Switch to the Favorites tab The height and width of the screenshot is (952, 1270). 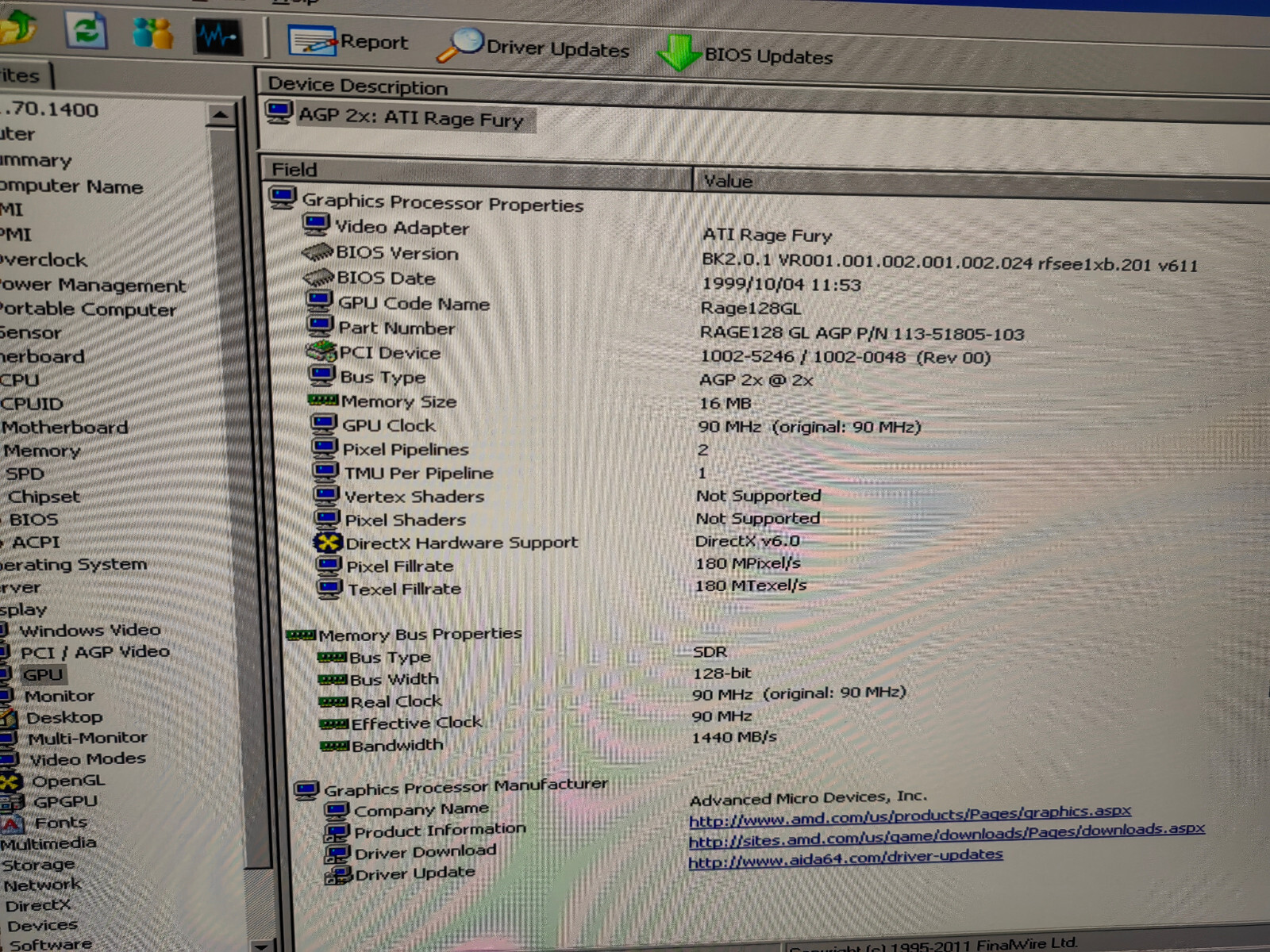(24, 75)
